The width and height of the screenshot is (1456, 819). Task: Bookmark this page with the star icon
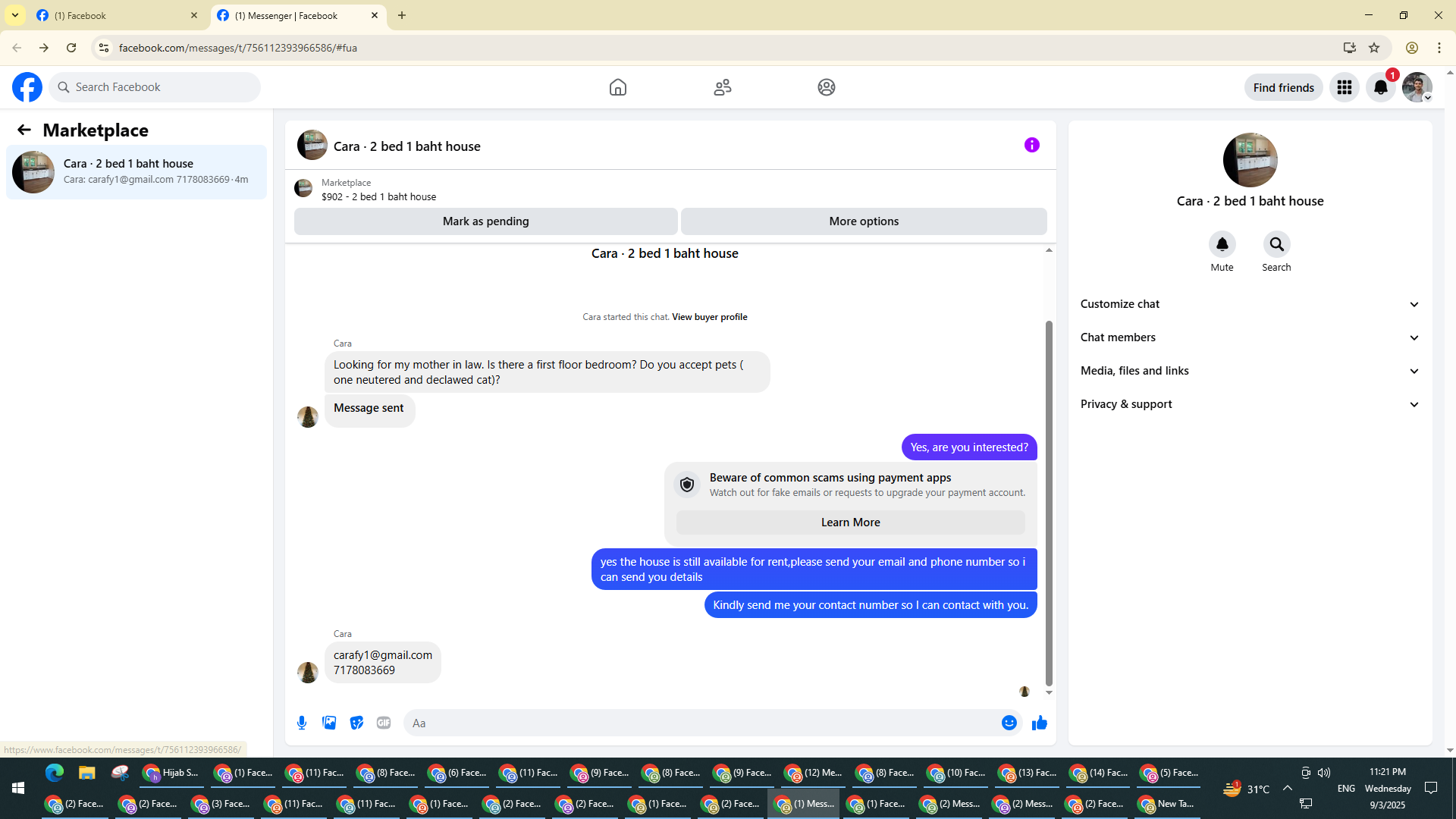(x=1374, y=48)
